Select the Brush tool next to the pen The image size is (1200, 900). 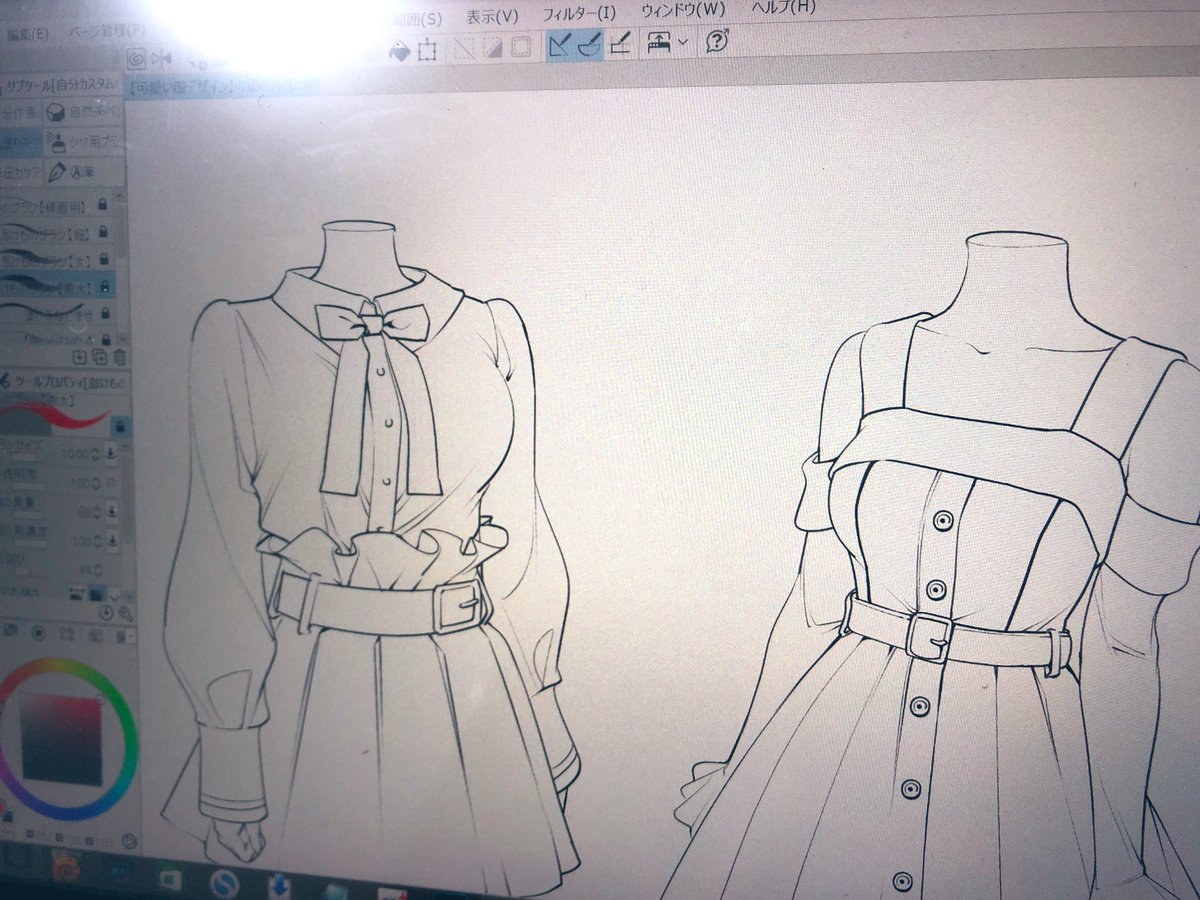(x=590, y=46)
